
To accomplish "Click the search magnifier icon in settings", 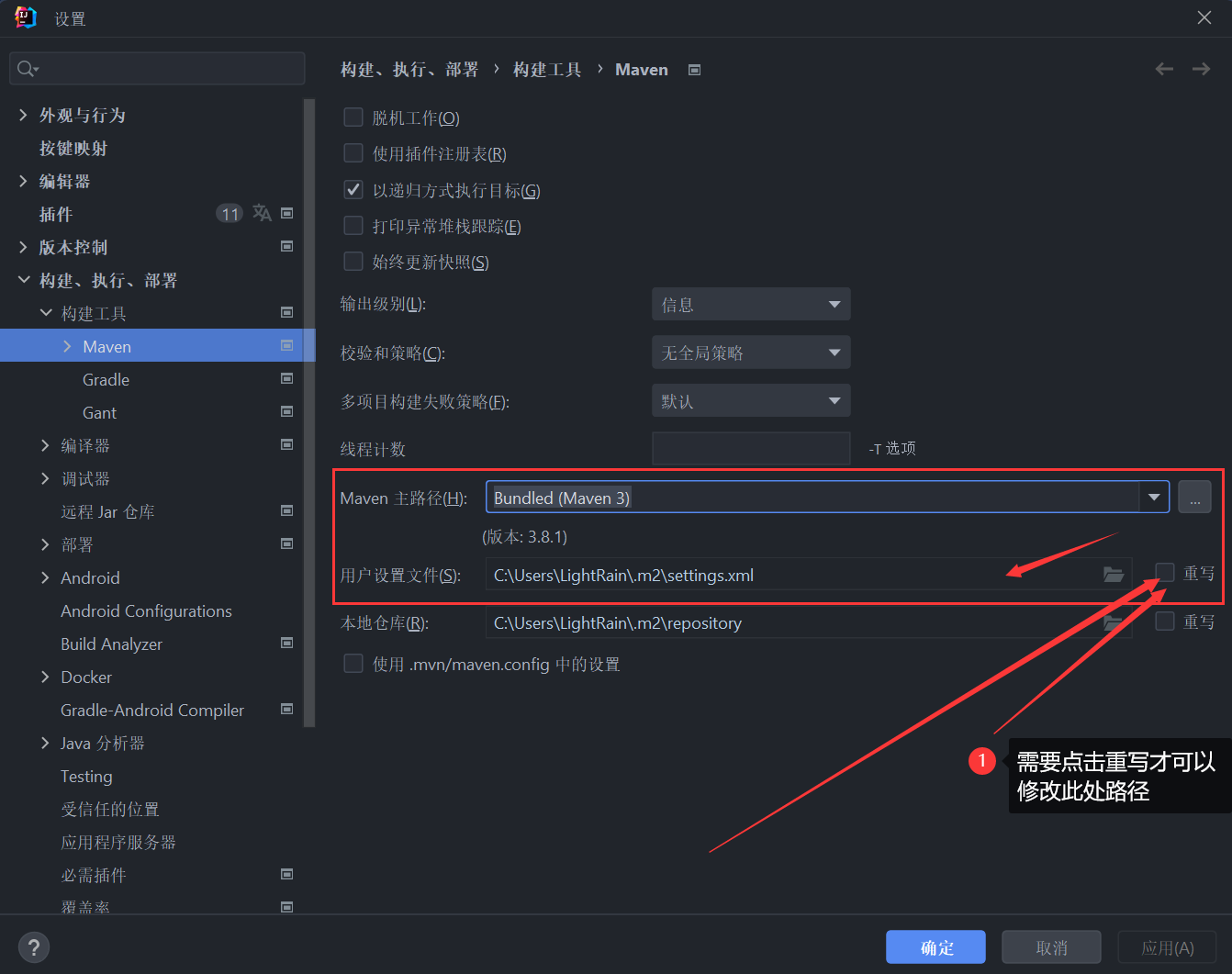I will pos(27,69).
